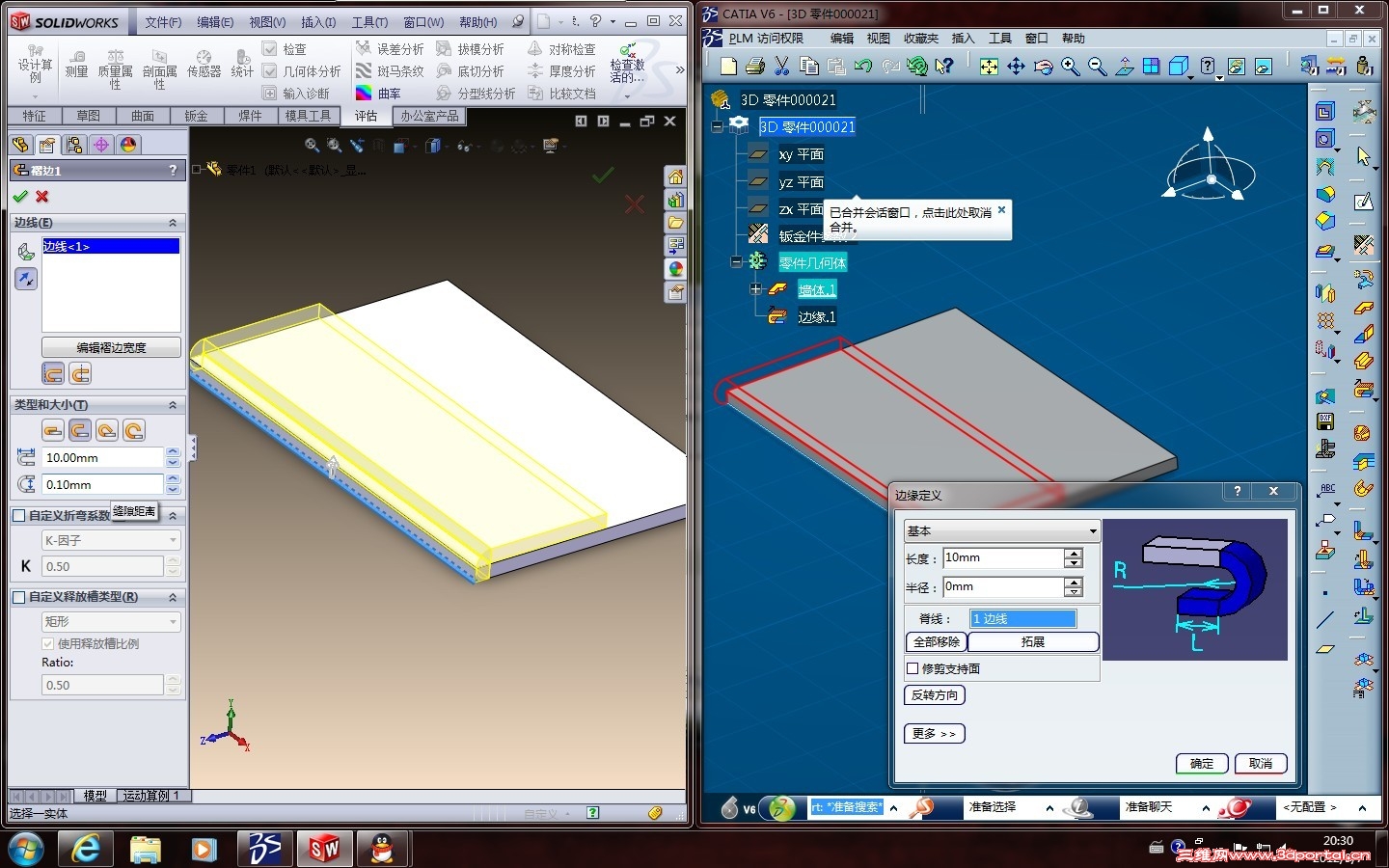Collapse the 零件几何体 tree node
Screen dimensions: 1389x868
(x=736, y=261)
